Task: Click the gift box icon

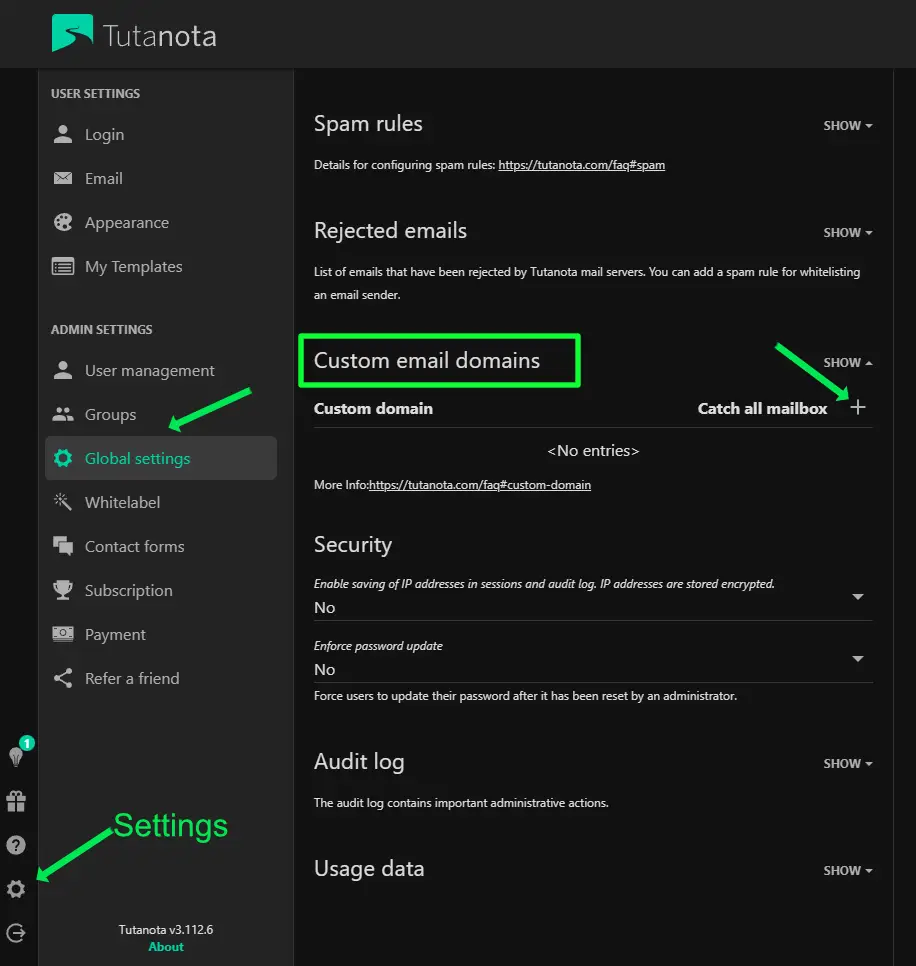Action: click(16, 802)
